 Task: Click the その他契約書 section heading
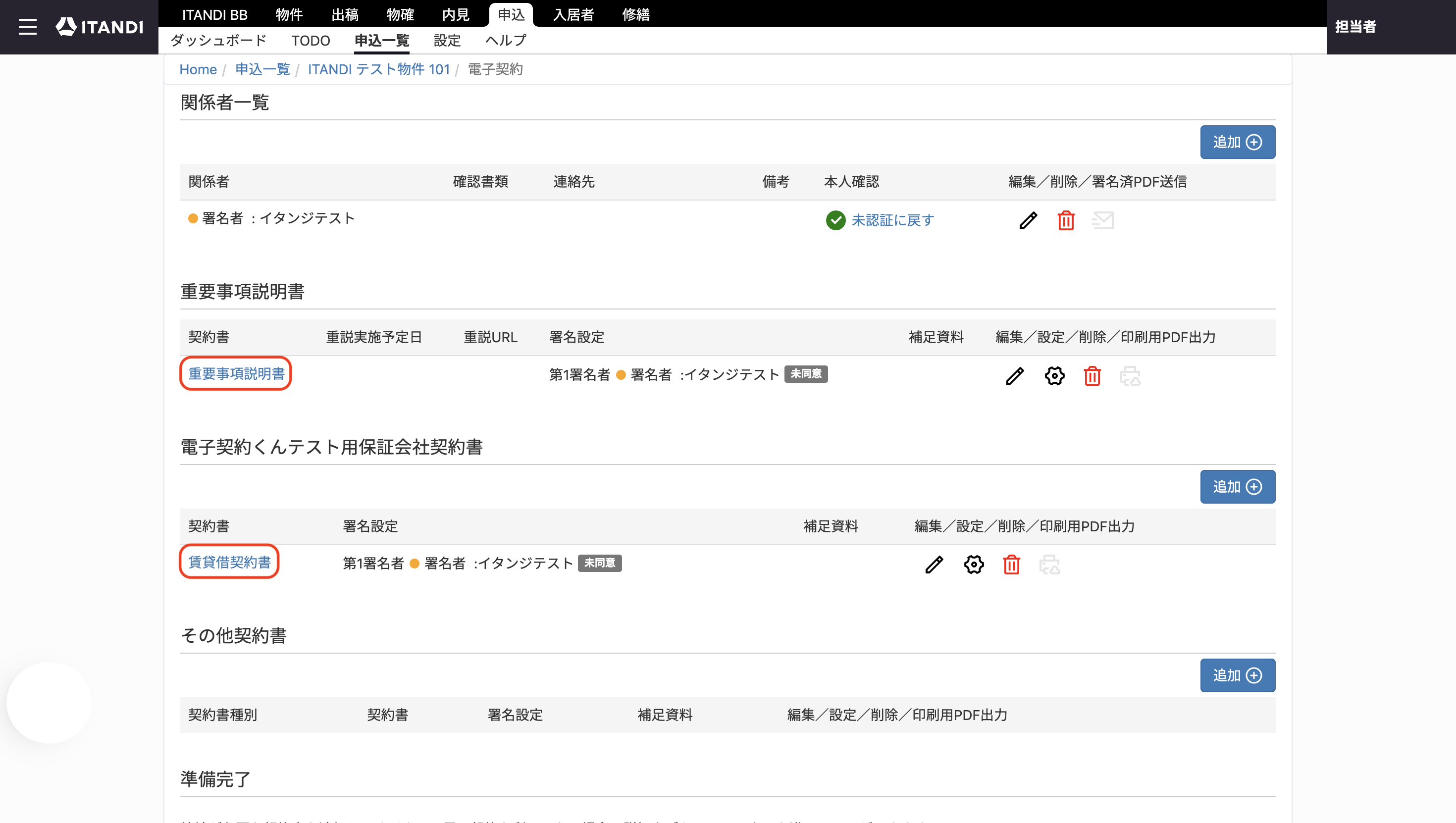(233, 636)
